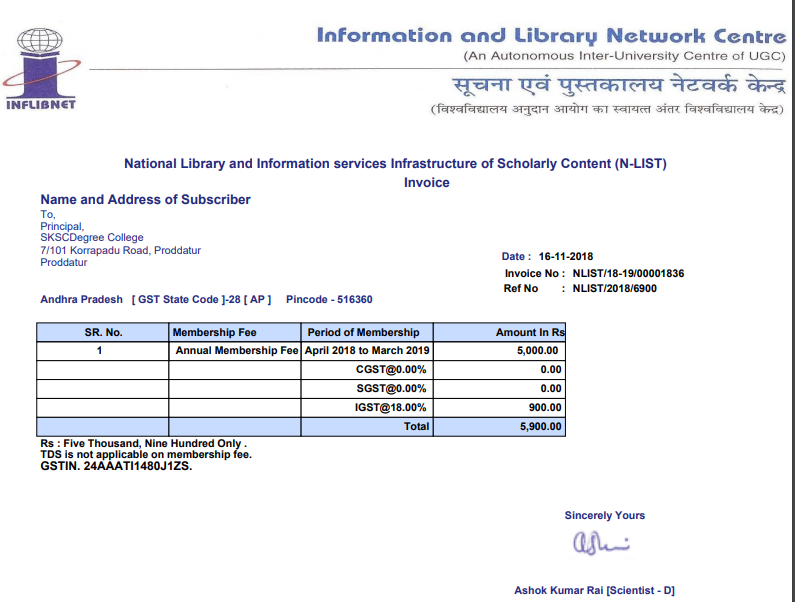This screenshot has width=795, height=602.
Task: Click '7/101 Korrapadu Road, Proddatur' address line
Action: click(121, 251)
